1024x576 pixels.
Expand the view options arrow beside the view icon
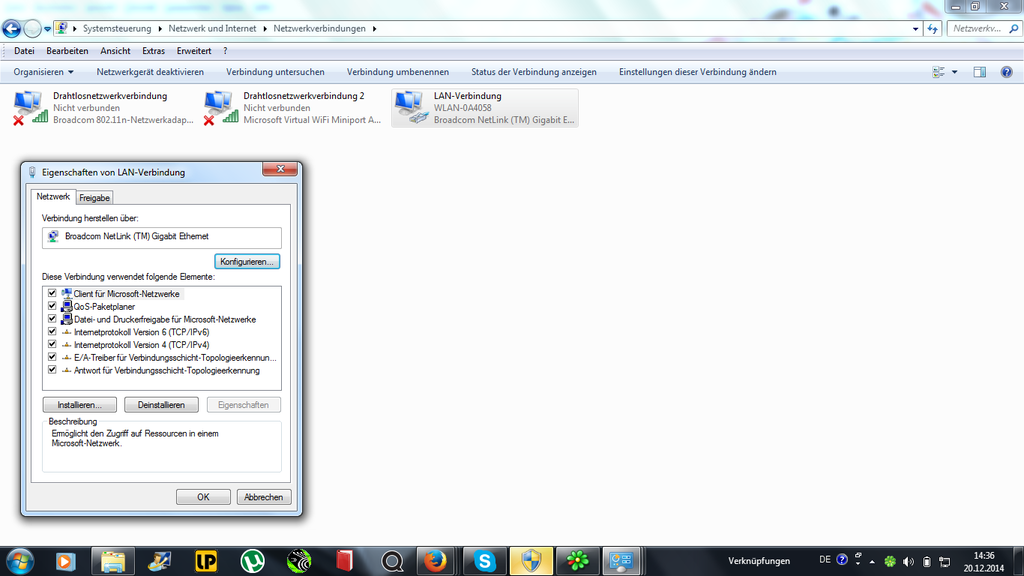(x=954, y=72)
